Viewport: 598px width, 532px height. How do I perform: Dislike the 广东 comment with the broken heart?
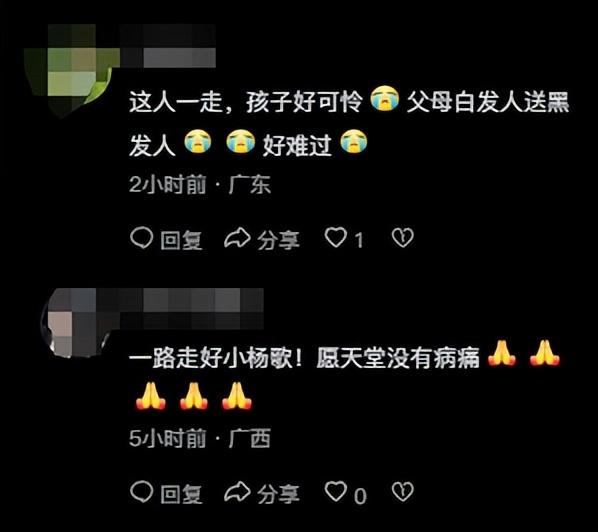click(x=403, y=238)
